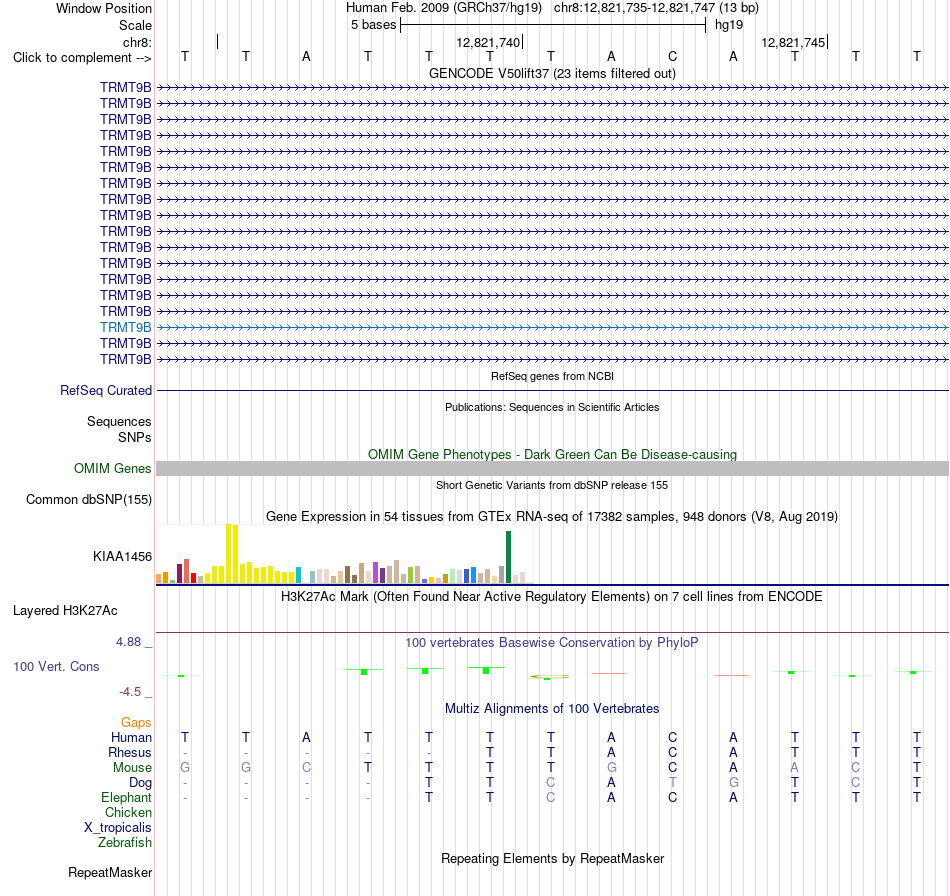Click the RefSeq Curated horizontal gene line

tap(552, 390)
